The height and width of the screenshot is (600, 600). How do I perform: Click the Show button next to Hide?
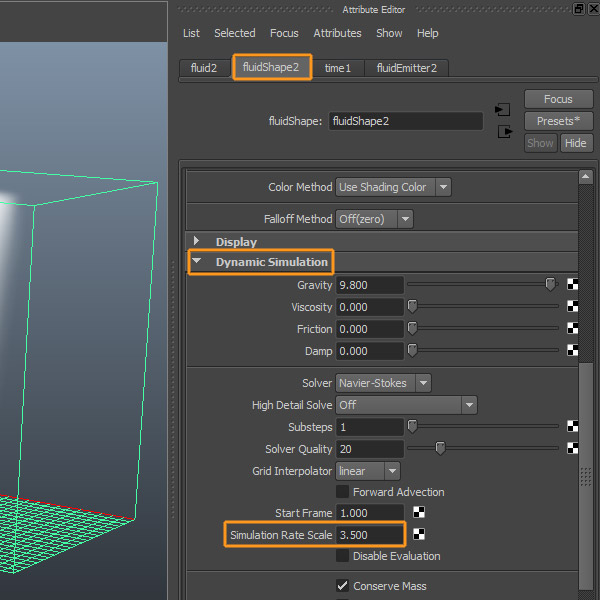click(541, 143)
